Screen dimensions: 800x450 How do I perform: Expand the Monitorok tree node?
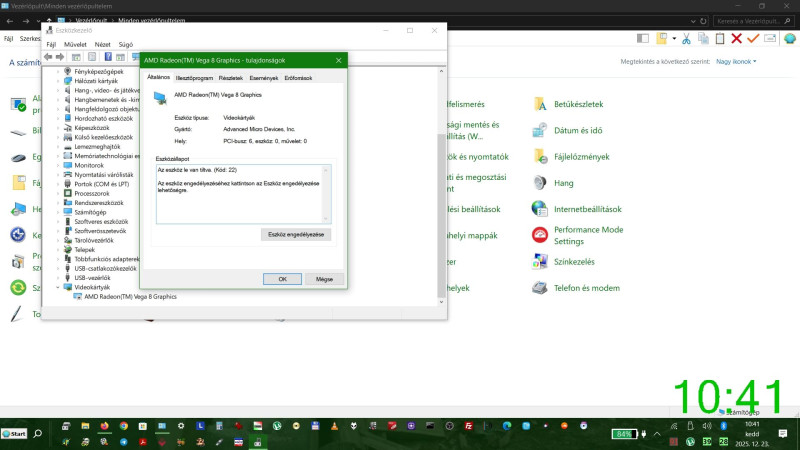pos(58,165)
